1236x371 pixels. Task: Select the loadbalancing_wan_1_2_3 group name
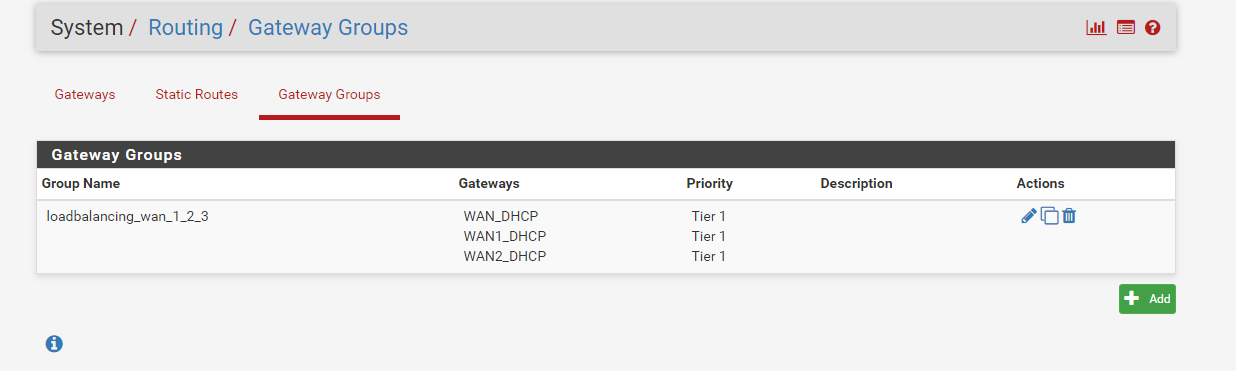(x=128, y=216)
